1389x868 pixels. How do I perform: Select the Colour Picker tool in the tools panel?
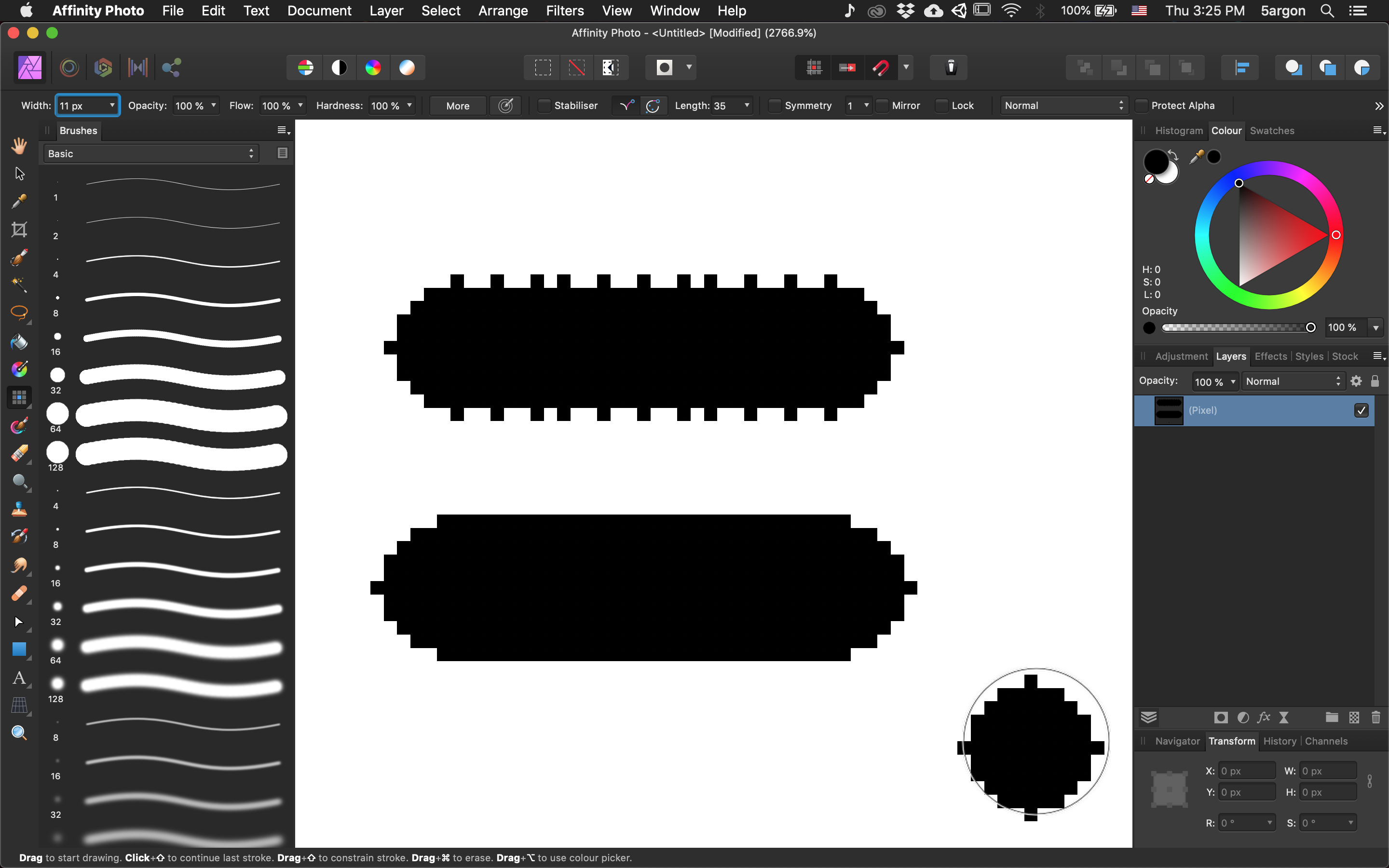[19, 202]
